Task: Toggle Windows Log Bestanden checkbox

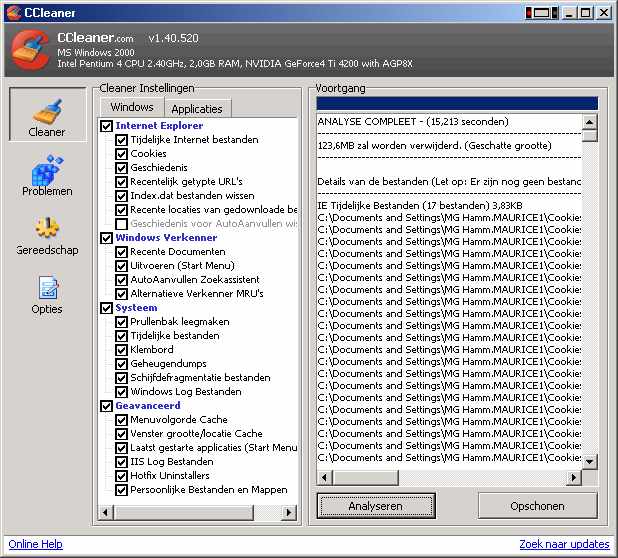Action: click(121, 392)
